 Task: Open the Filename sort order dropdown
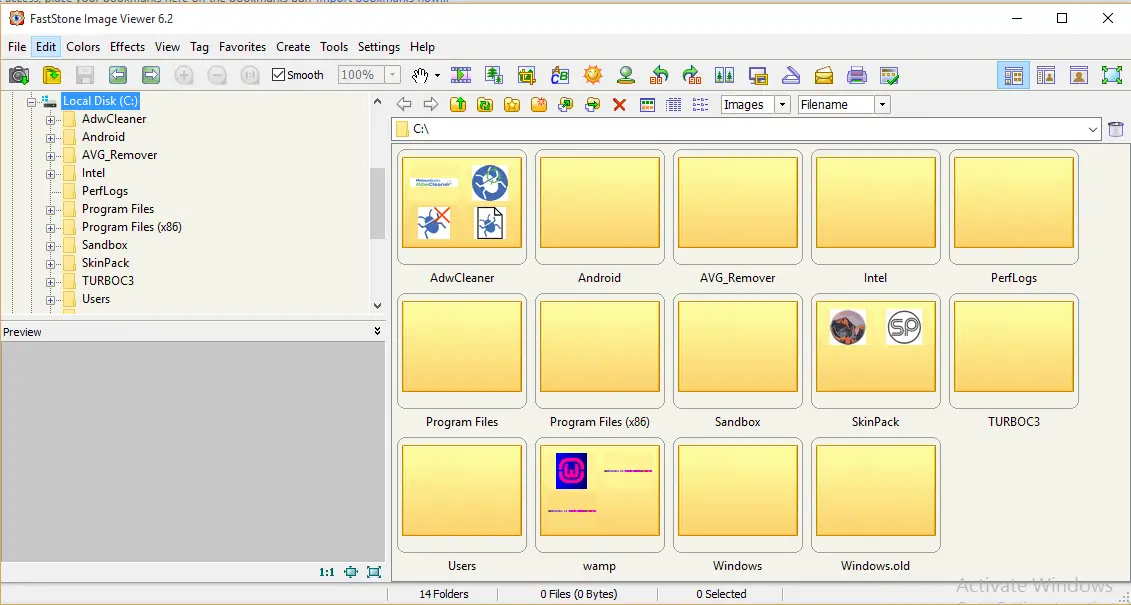(882, 104)
